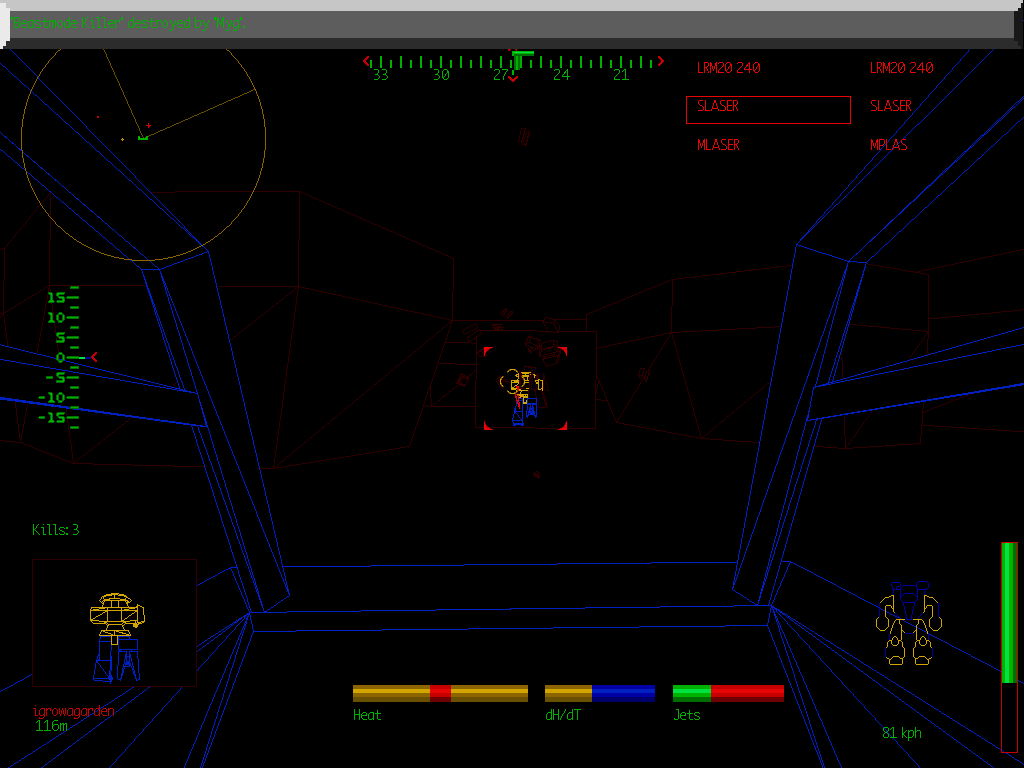Image resolution: width=1024 pixels, height=768 pixels.
Task: Click the red right arrow on the compass
Action: pyautogui.click(x=660, y=61)
